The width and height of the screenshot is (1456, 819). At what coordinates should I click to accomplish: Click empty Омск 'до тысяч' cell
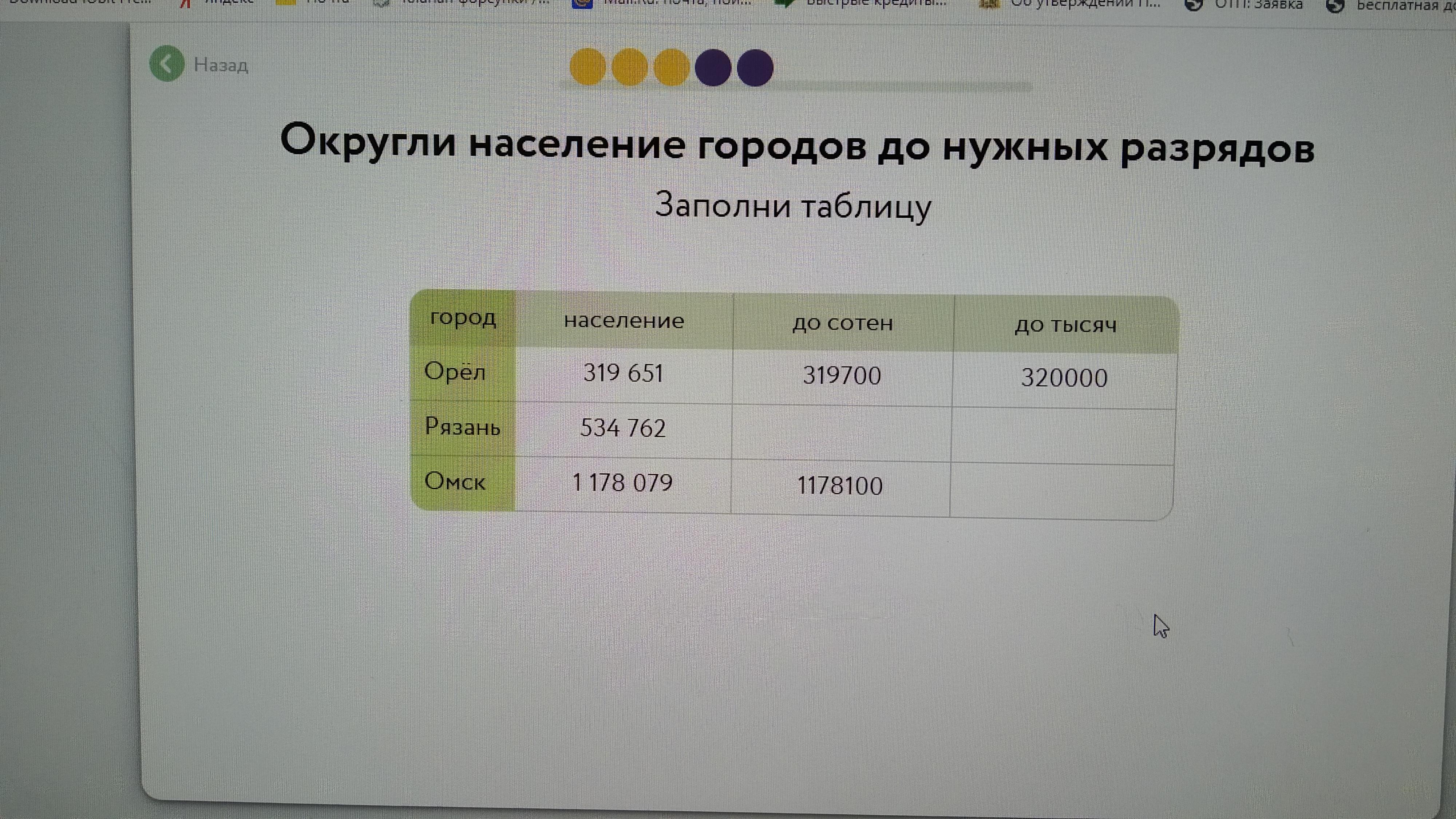[x=1063, y=490]
